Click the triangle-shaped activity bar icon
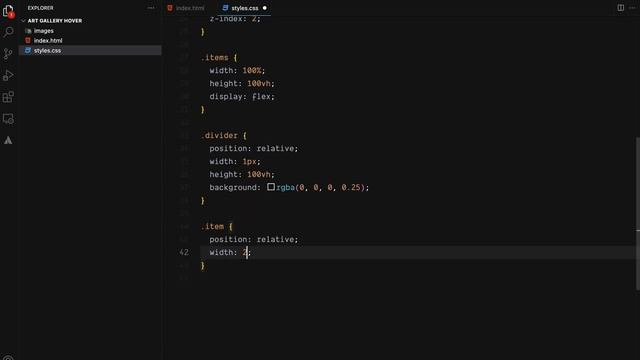The height and width of the screenshot is (360, 640). click(8, 140)
